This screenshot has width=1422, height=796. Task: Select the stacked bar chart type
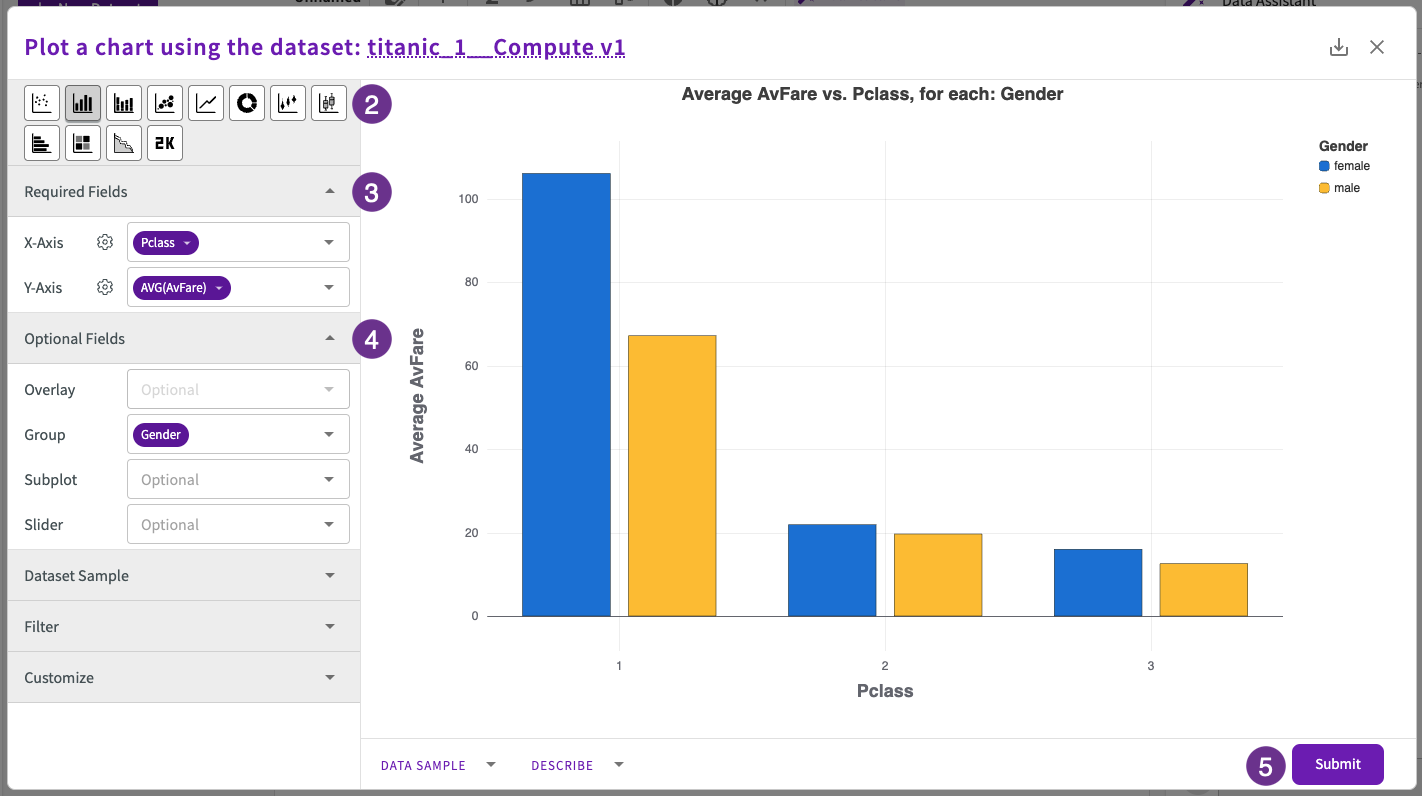coord(124,102)
